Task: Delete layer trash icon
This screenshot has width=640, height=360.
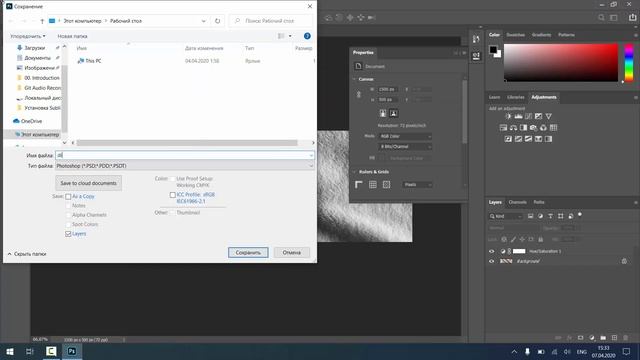Action: click(x=626, y=338)
